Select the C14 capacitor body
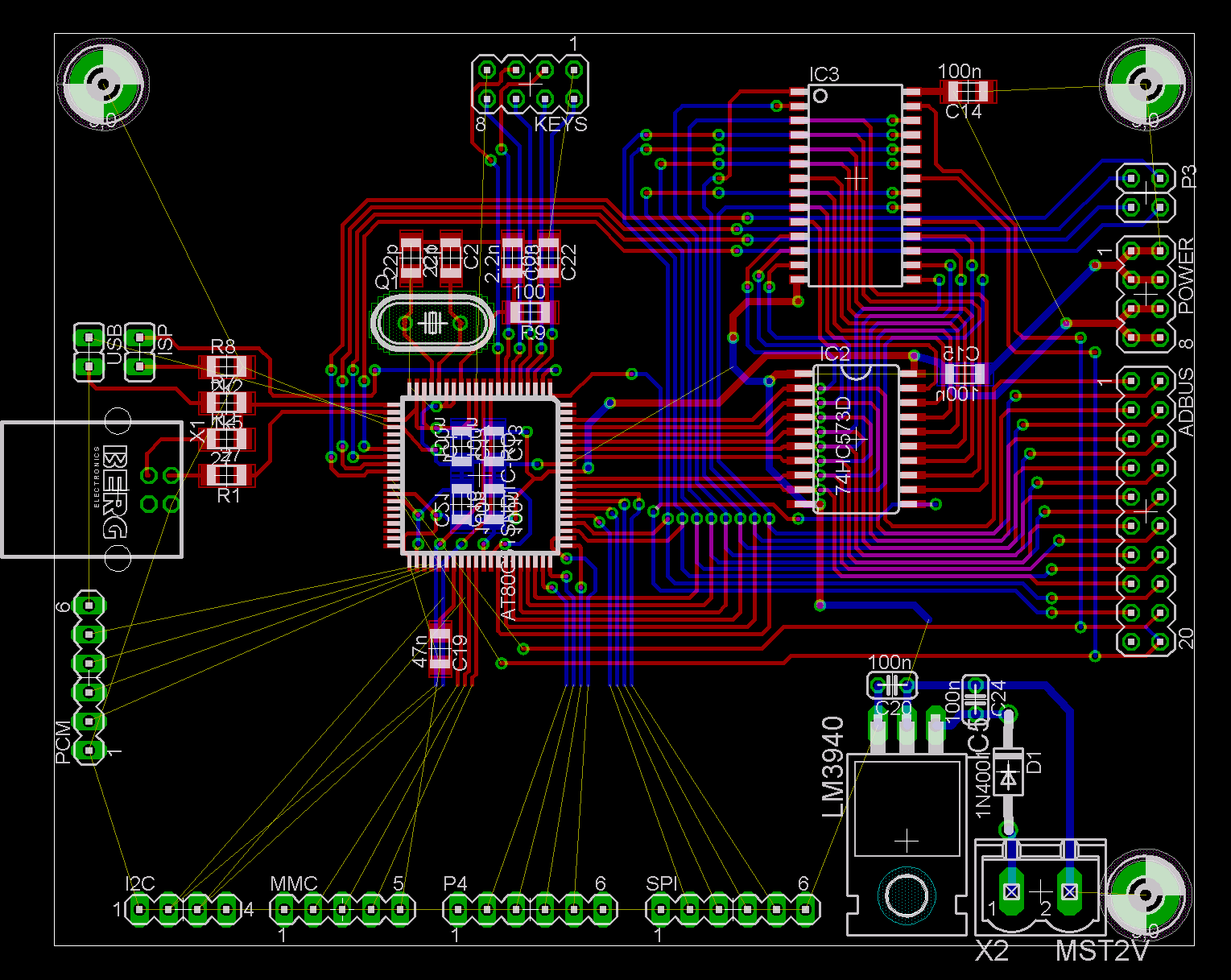The height and width of the screenshot is (980, 1231). [x=967, y=91]
